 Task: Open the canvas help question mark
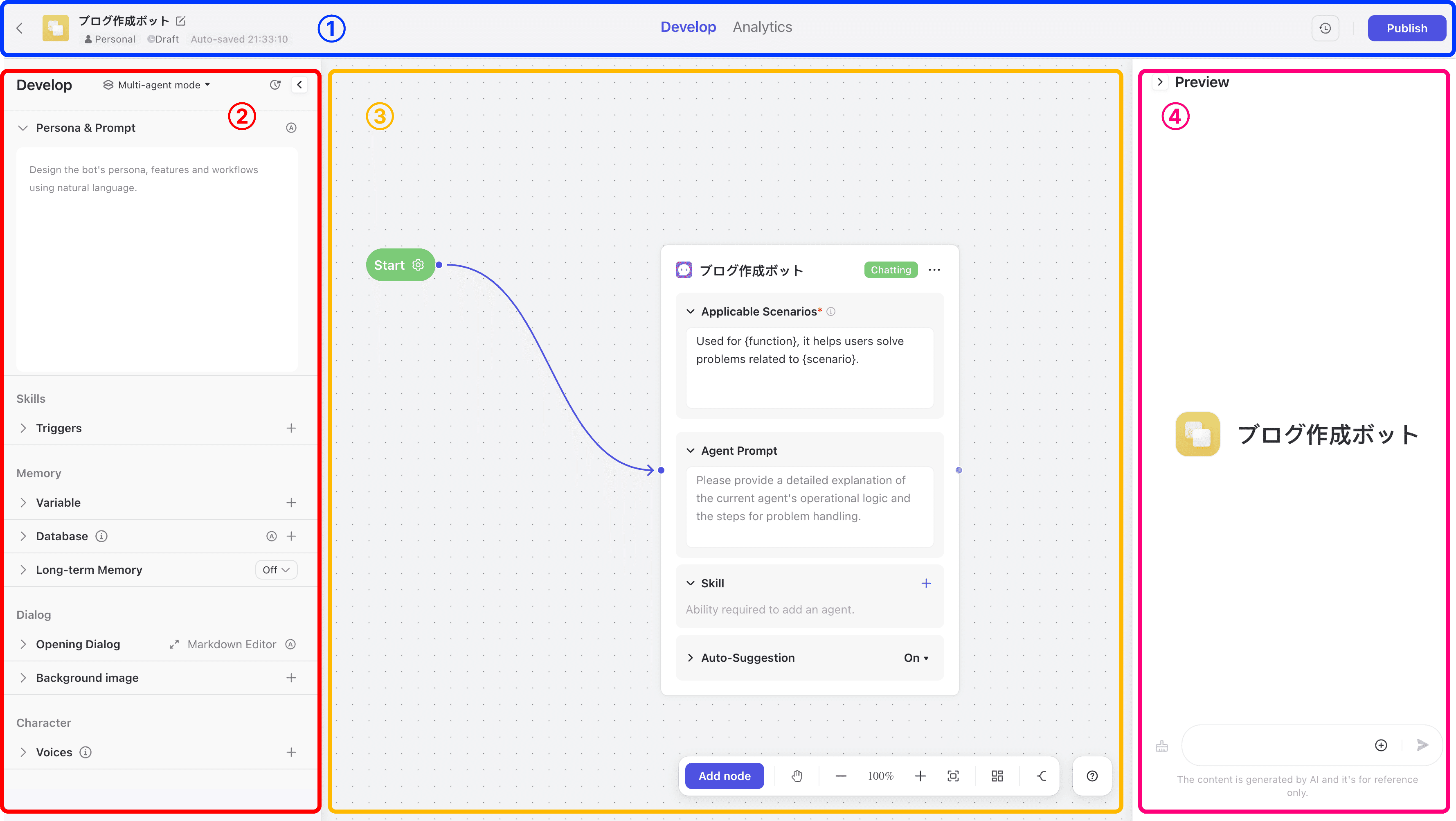1092,776
